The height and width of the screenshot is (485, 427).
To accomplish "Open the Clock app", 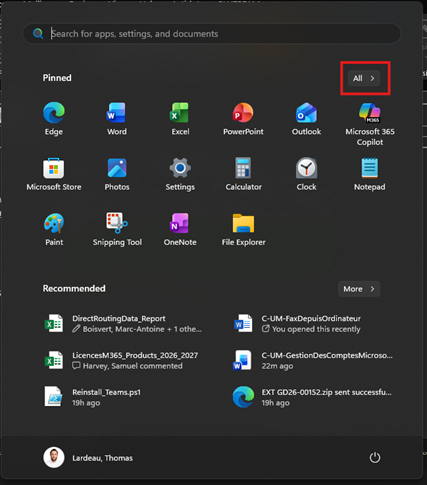I will click(306, 174).
